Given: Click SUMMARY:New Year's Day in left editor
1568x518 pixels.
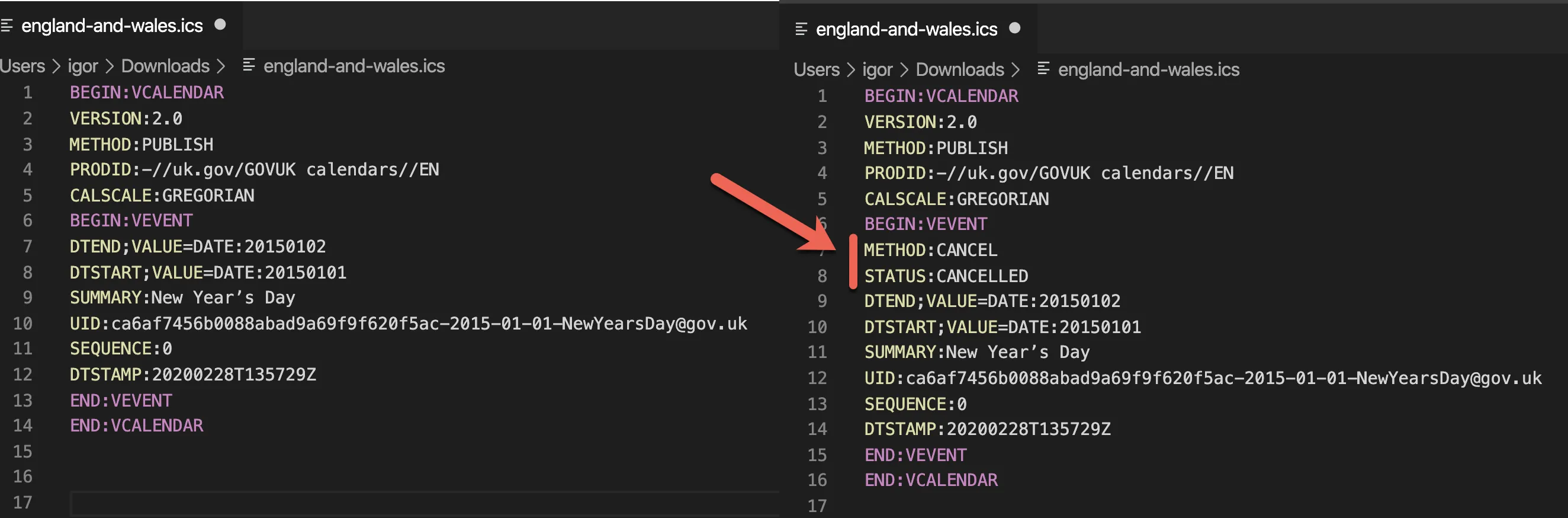Looking at the screenshot, I should [x=182, y=298].
